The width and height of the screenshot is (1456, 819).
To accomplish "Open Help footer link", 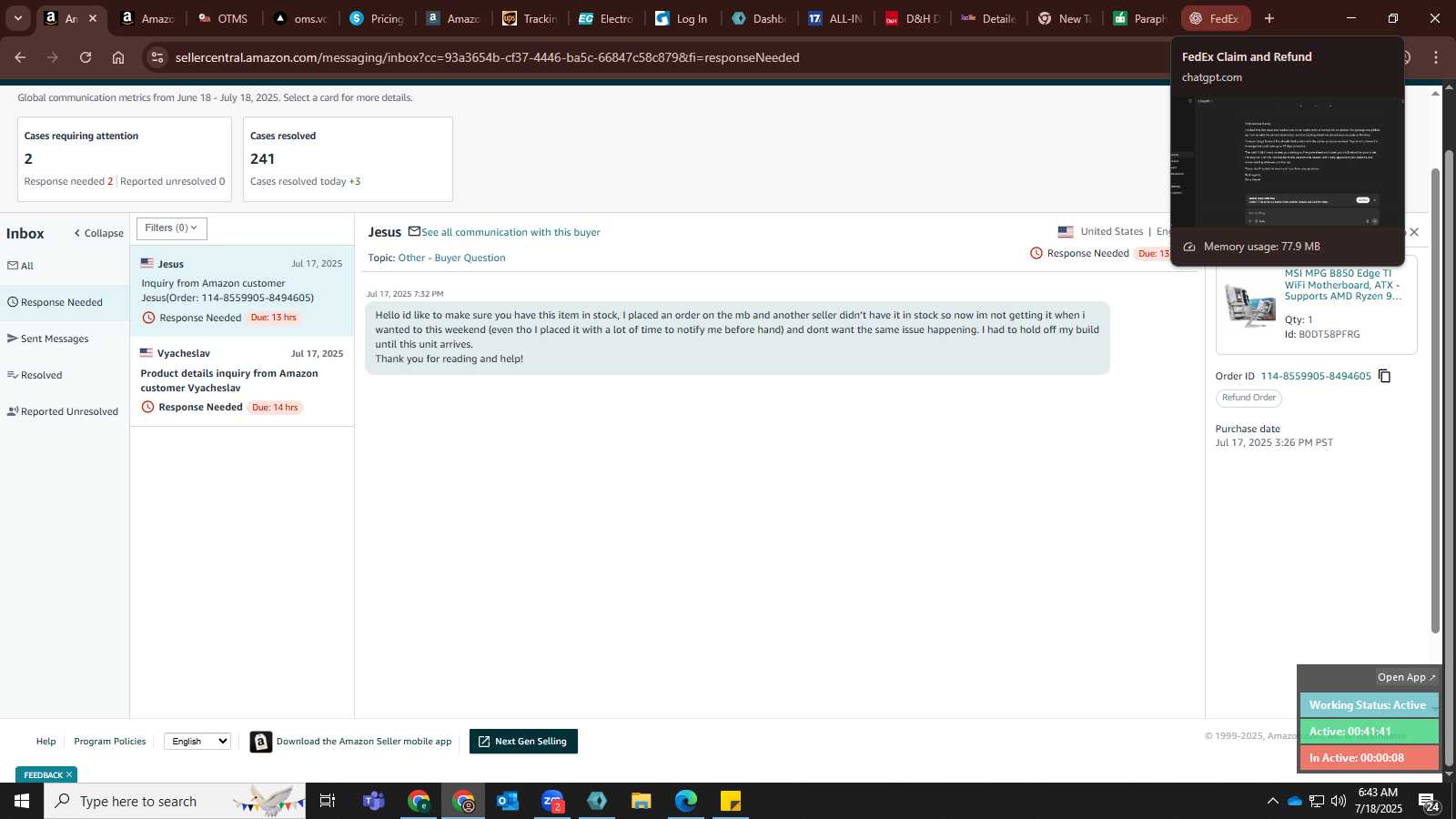I will tap(45, 742).
